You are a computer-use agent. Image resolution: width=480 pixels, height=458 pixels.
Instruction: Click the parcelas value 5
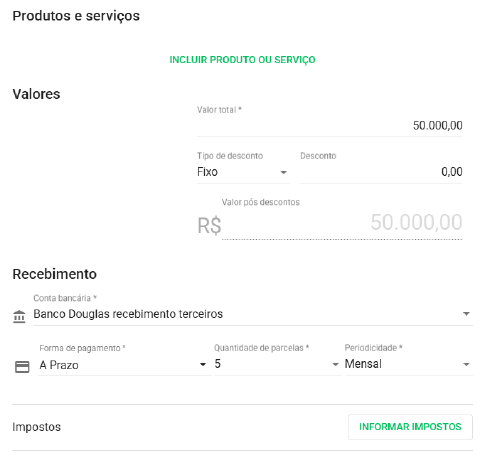point(218,364)
